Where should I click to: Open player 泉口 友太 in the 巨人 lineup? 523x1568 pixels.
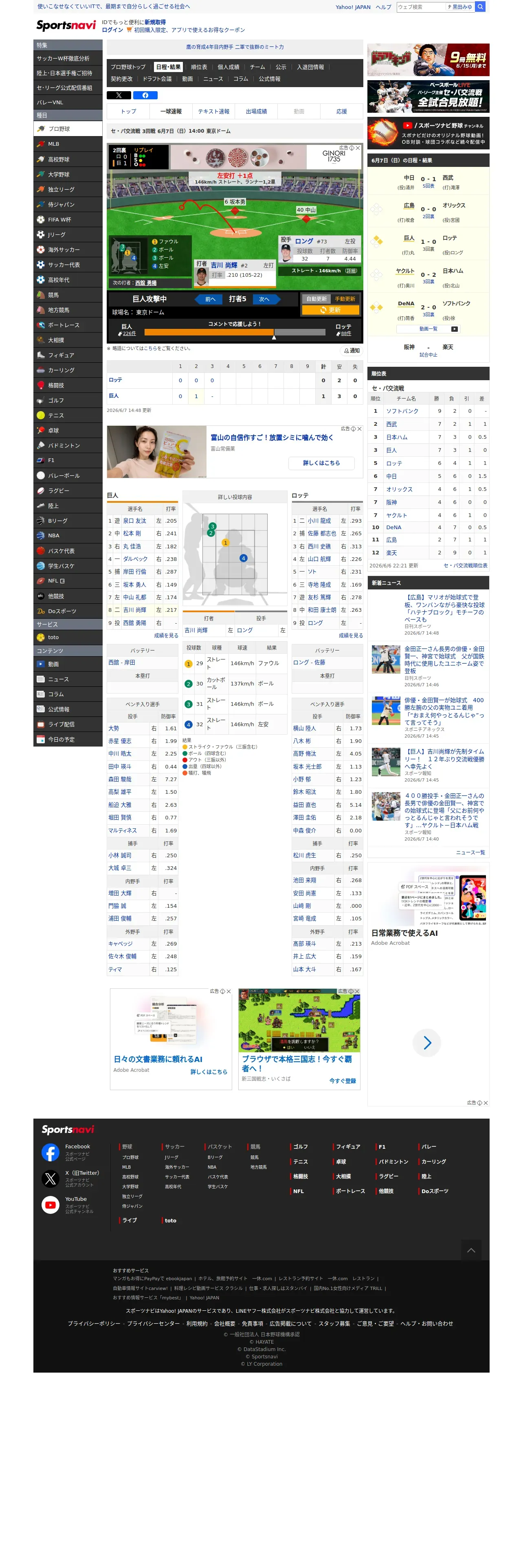click(x=134, y=521)
